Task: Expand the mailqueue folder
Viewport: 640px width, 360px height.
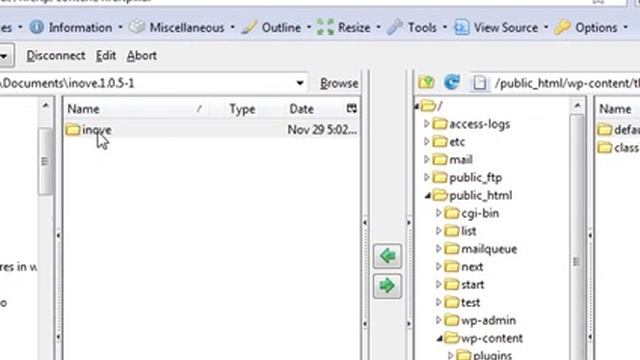Action: [438, 249]
